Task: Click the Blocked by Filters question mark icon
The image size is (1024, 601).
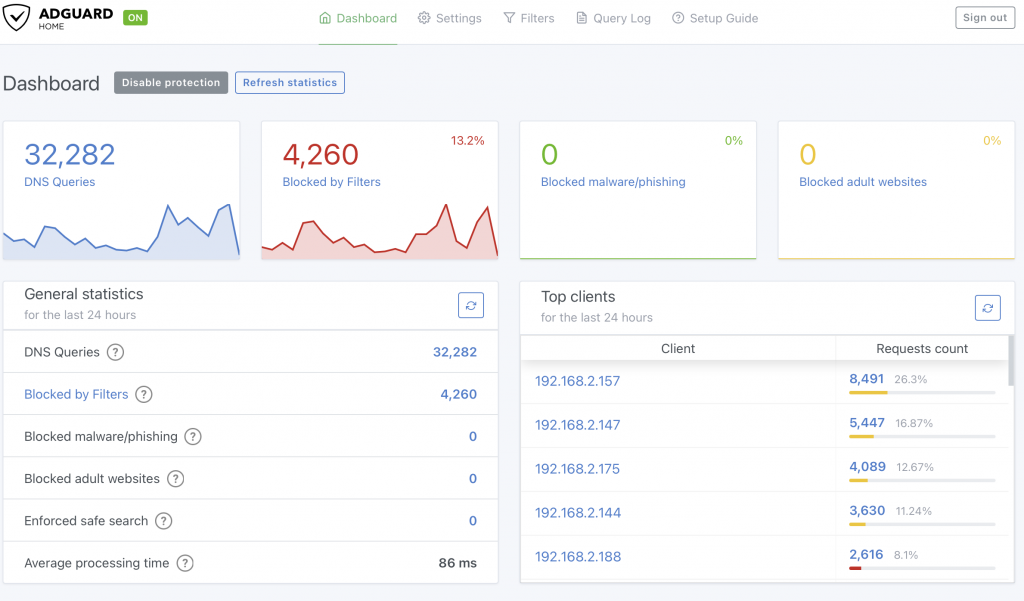Action: coord(143,394)
